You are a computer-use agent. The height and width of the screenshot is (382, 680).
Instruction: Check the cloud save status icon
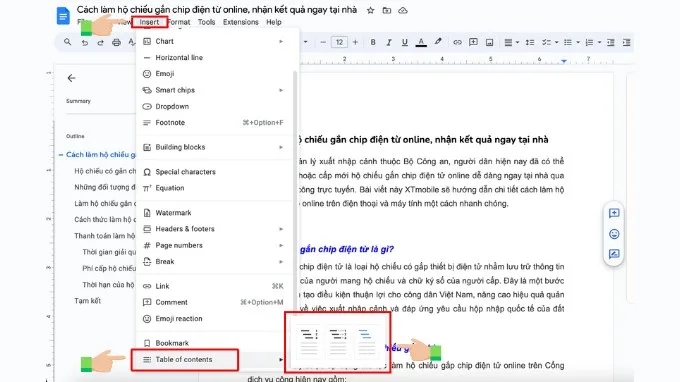pos(403,10)
